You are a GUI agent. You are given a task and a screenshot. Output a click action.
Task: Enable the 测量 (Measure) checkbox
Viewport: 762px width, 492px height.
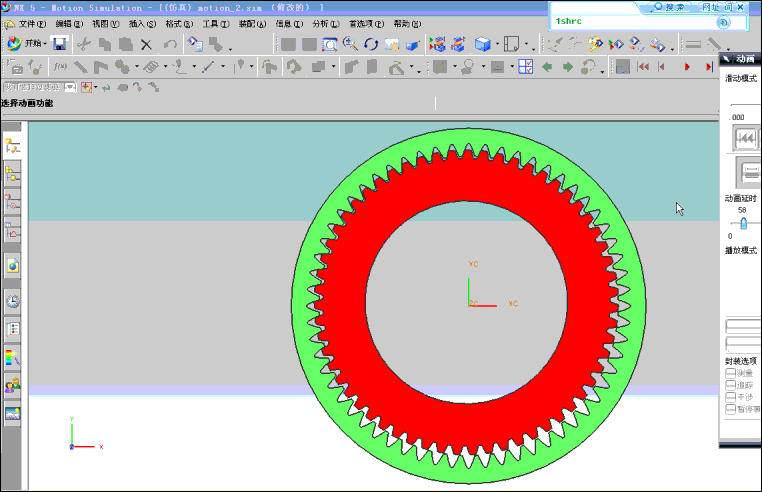(x=729, y=373)
